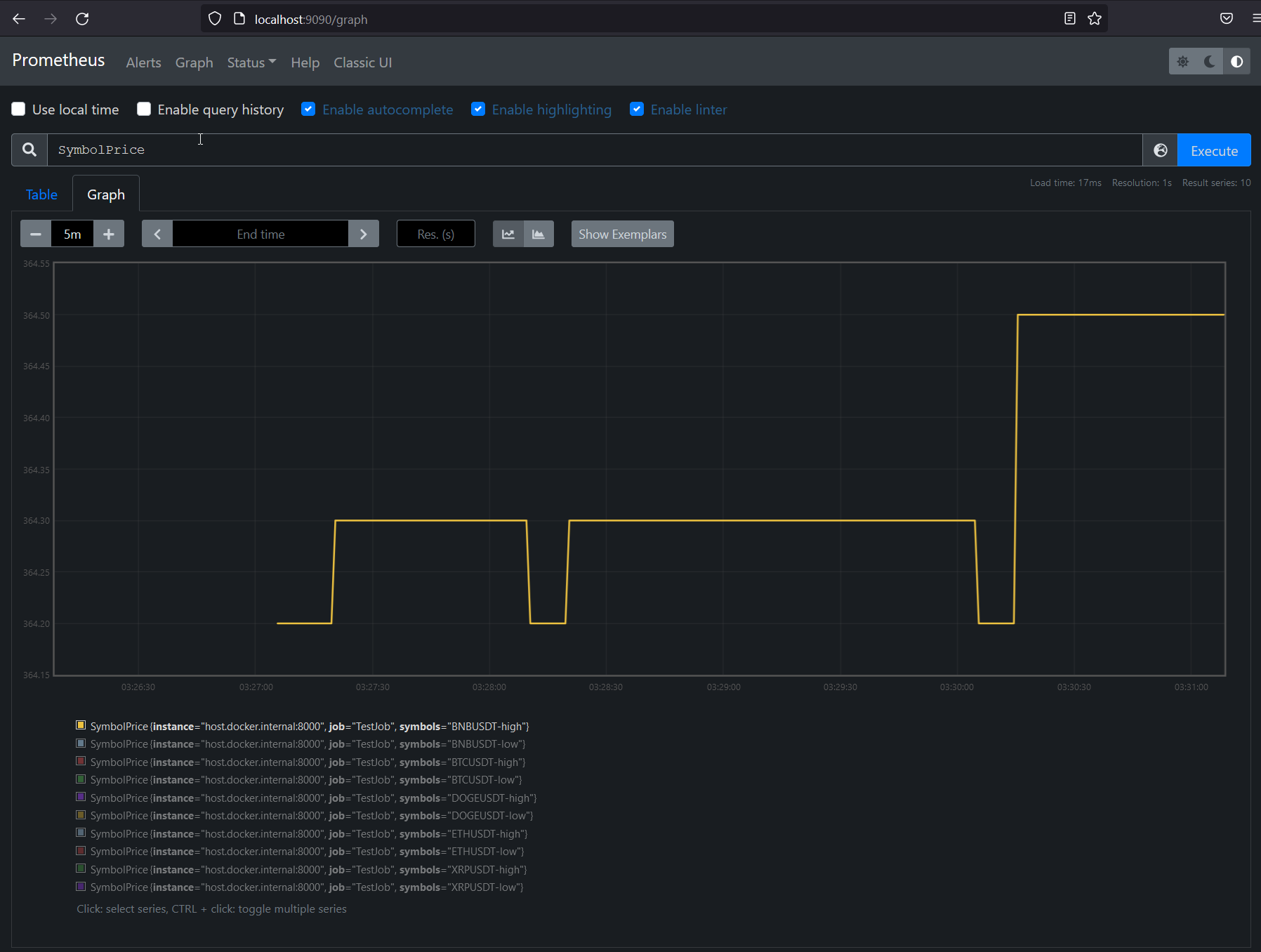Select BNBUSDT-low series color swatch
The height and width of the screenshot is (952, 1261).
[81, 743]
